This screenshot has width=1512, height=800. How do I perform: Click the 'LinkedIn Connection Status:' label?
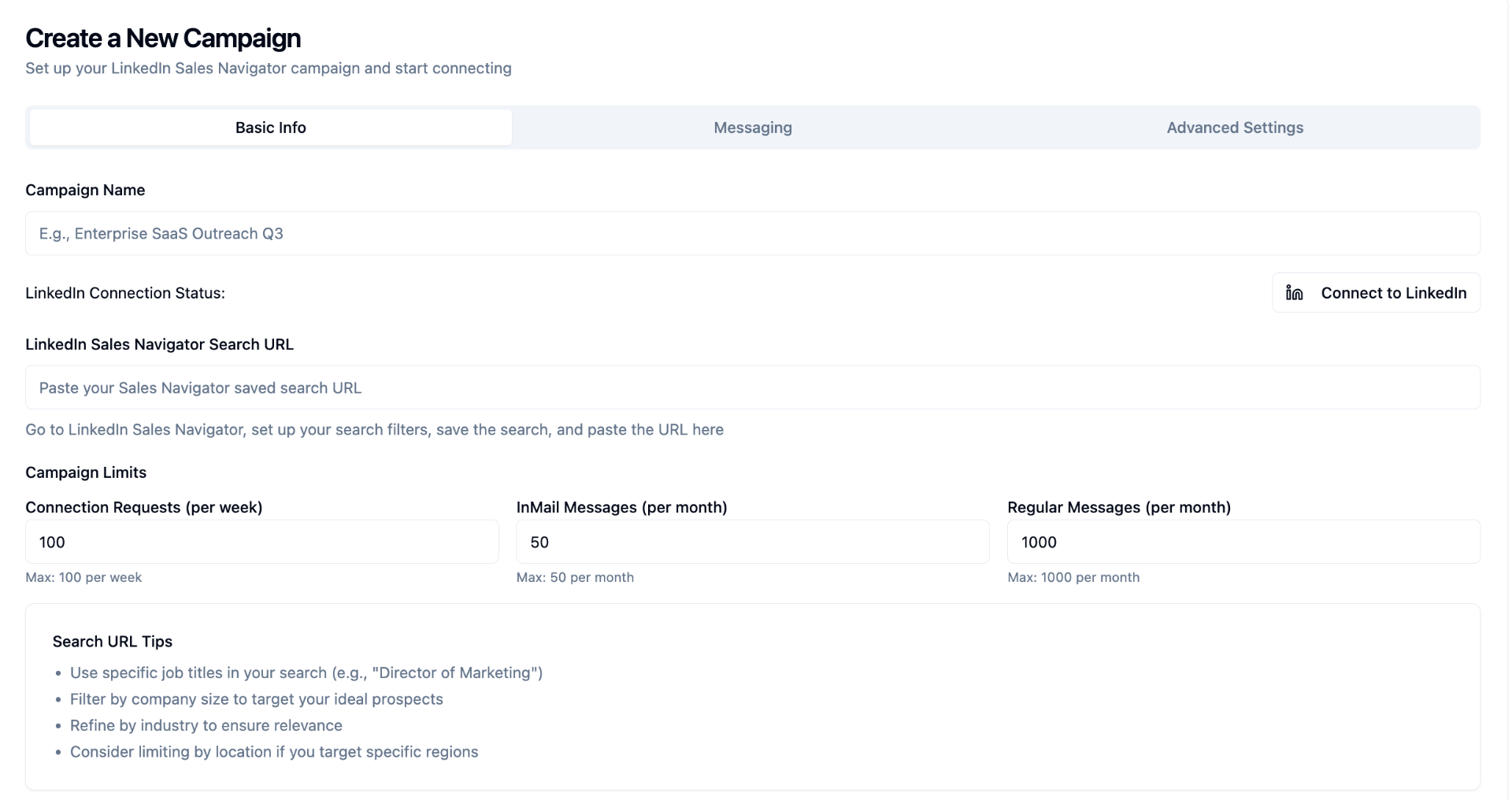click(125, 293)
